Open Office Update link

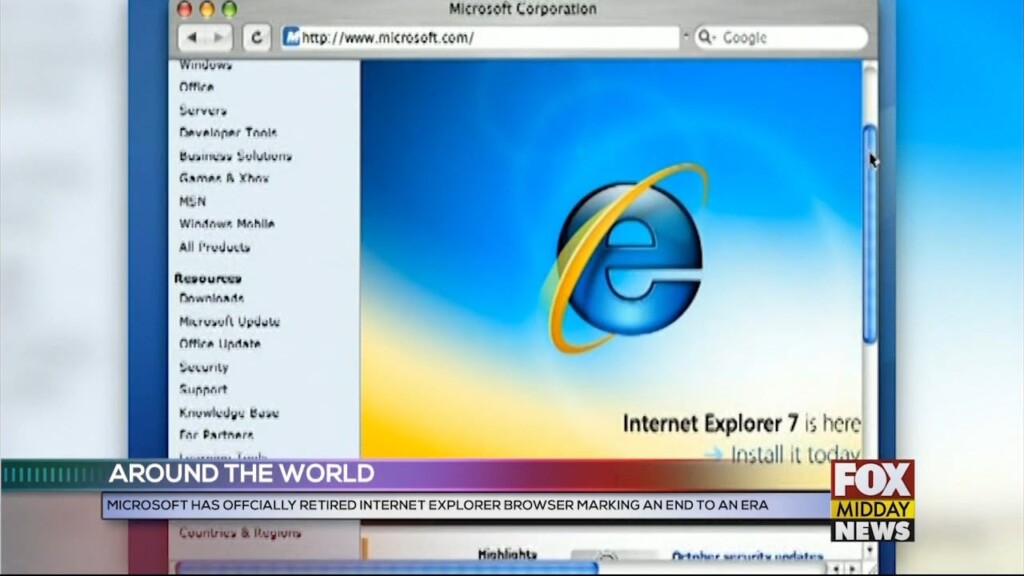tap(219, 344)
